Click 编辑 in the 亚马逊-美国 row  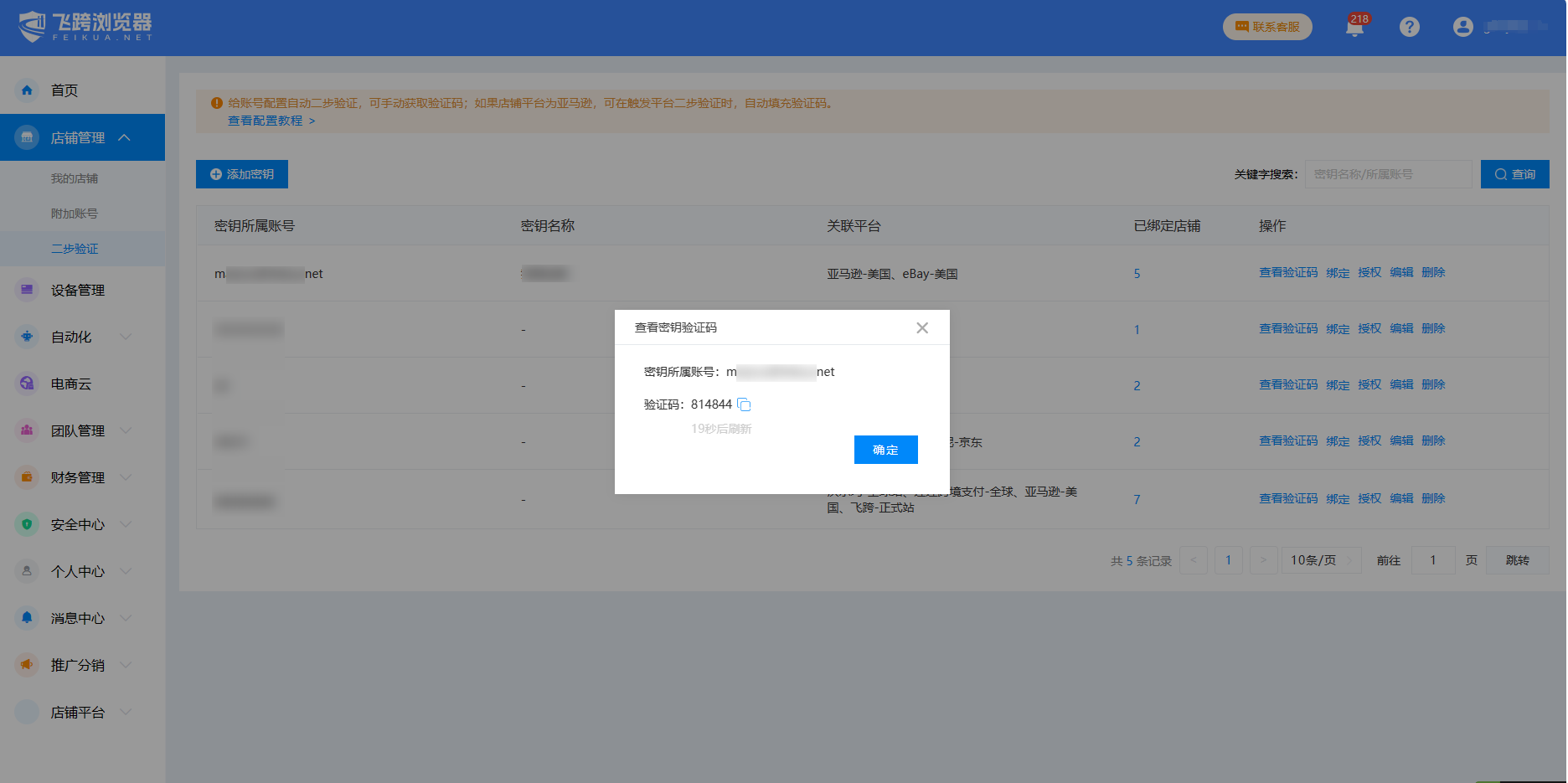(x=1401, y=273)
